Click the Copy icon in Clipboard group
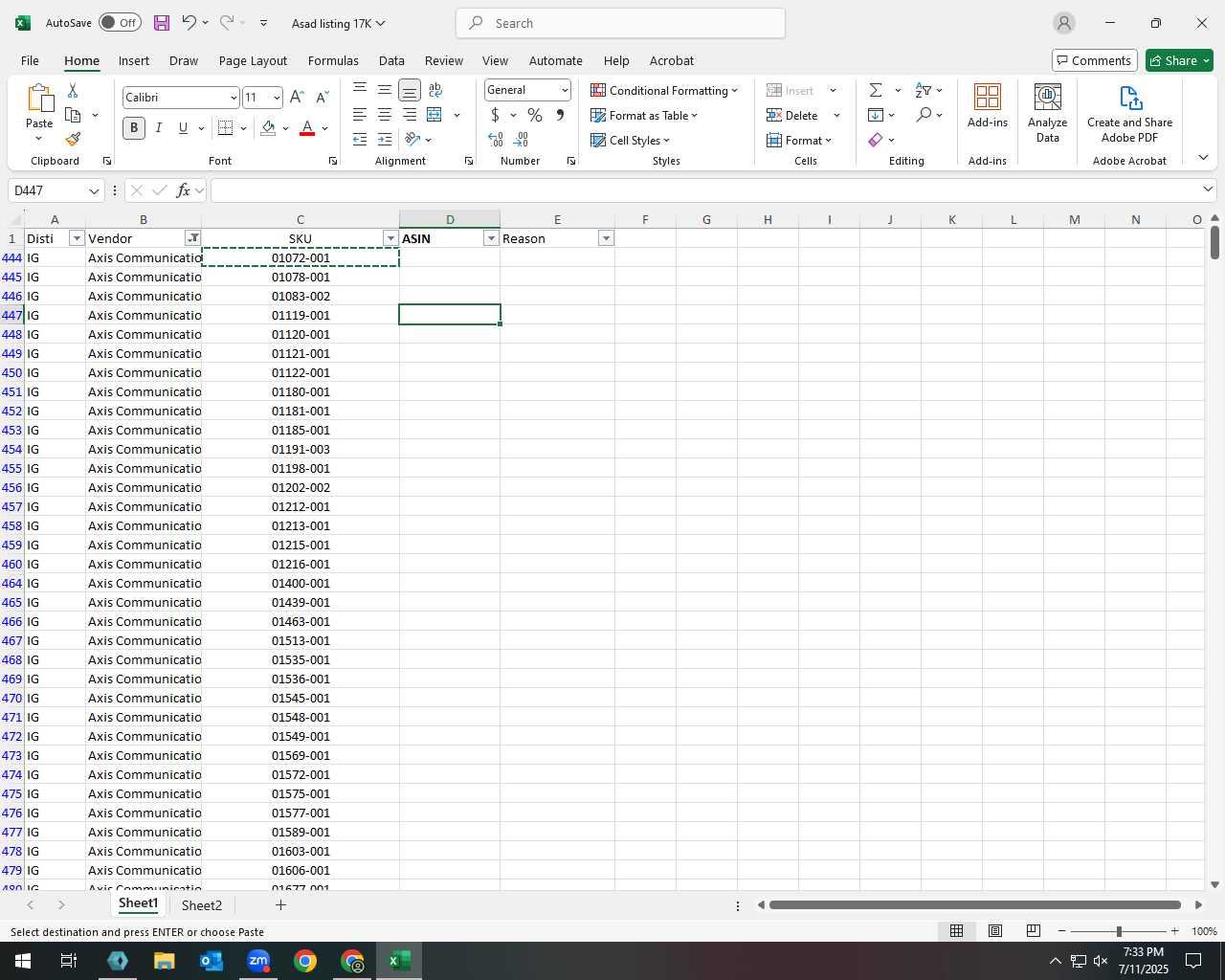The height and width of the screenshot is (980, 1225). [x=73, y=115]
